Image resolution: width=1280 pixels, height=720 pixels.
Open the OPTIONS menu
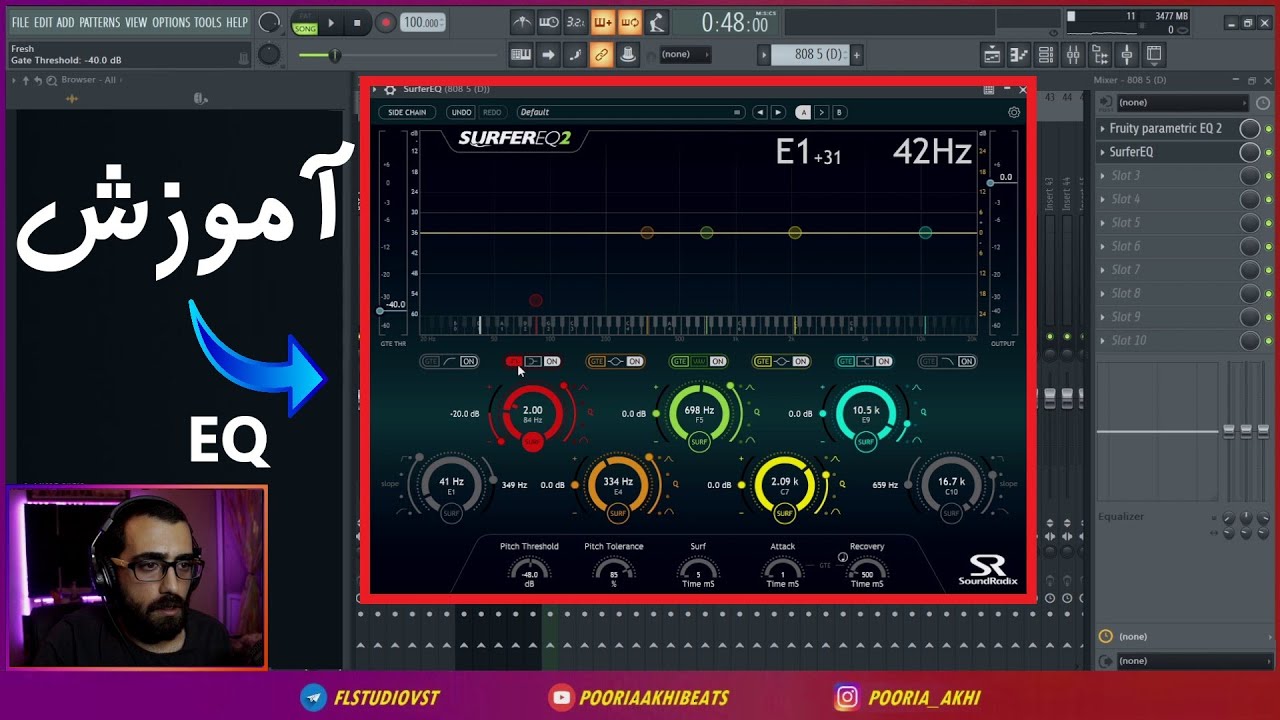(x=171, y=22)
